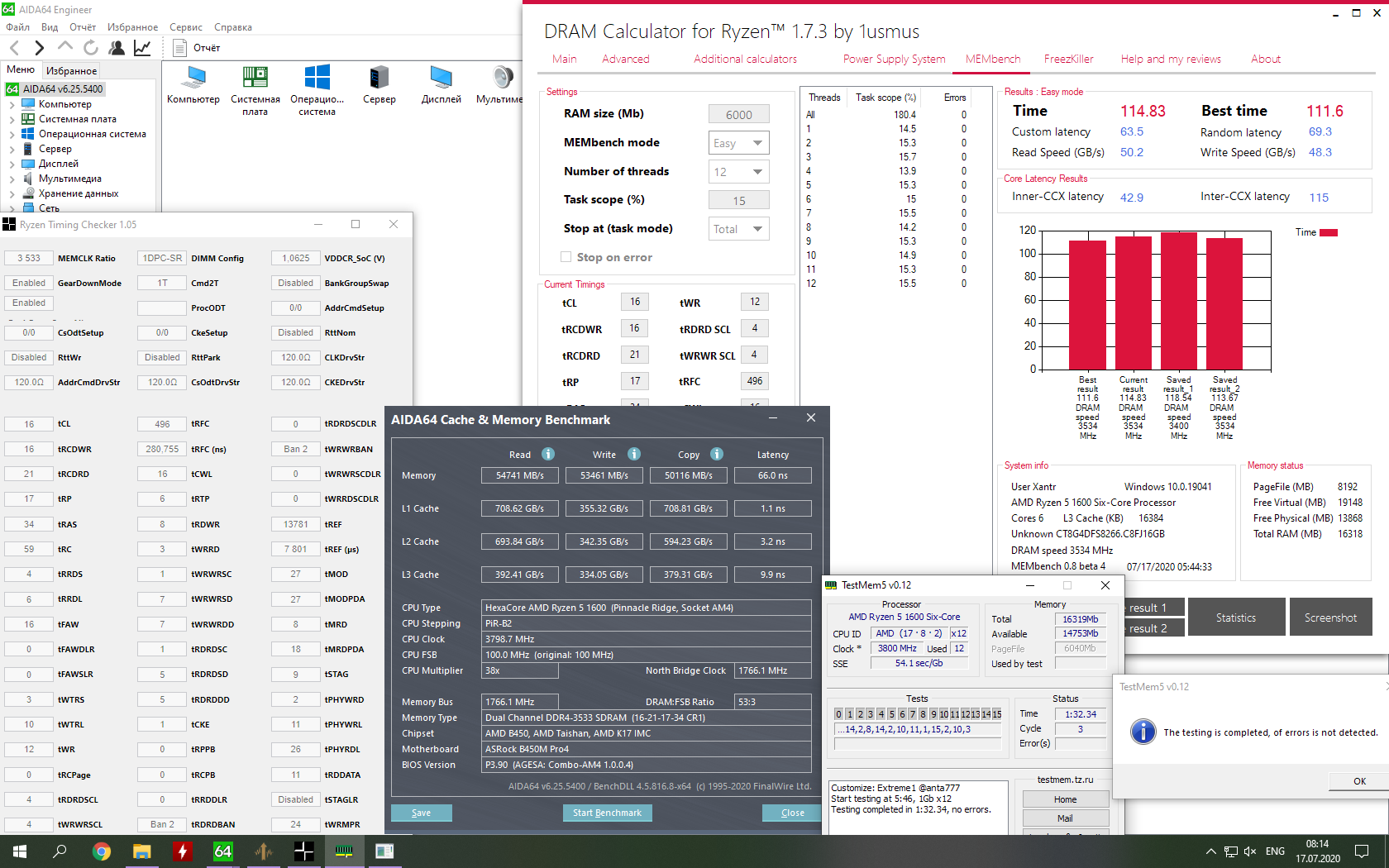Switch to the Избранное tab beside Меню
This screenshot has width=1389, height=868.
[71, 71]
